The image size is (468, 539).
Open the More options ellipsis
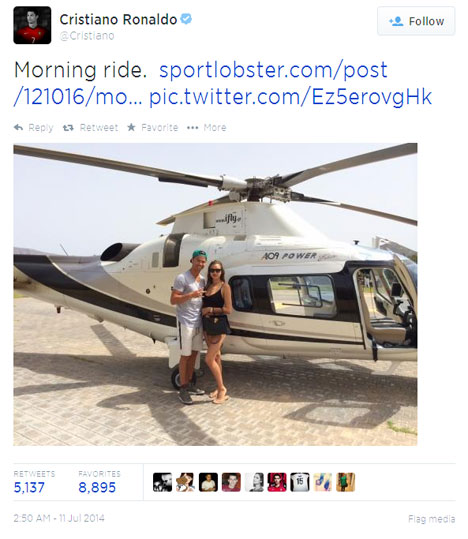(193, 128)
